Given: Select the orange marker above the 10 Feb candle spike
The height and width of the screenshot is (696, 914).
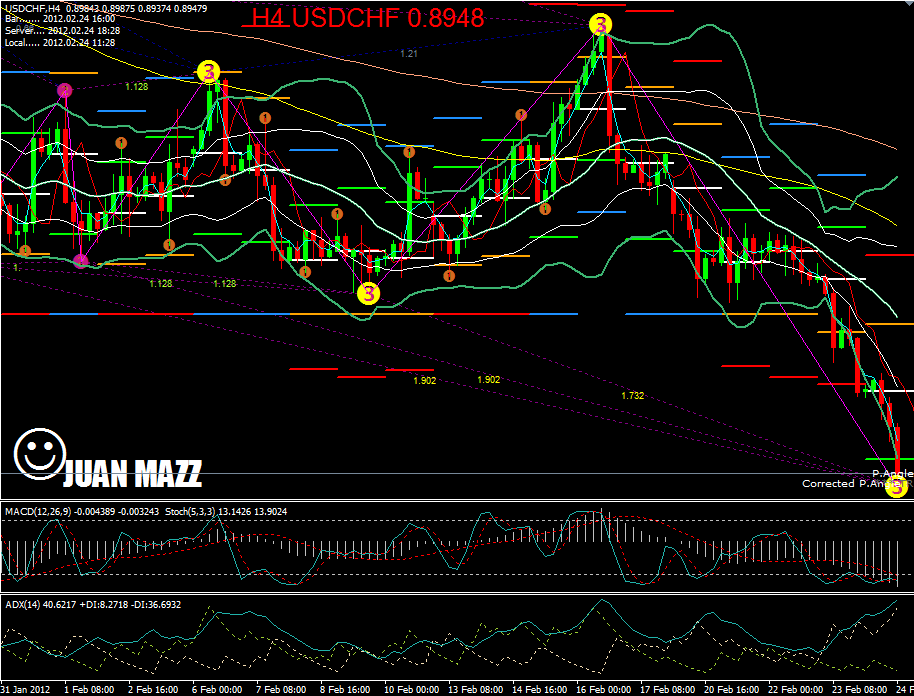Looking at the screenshot, I should (409, 152).
